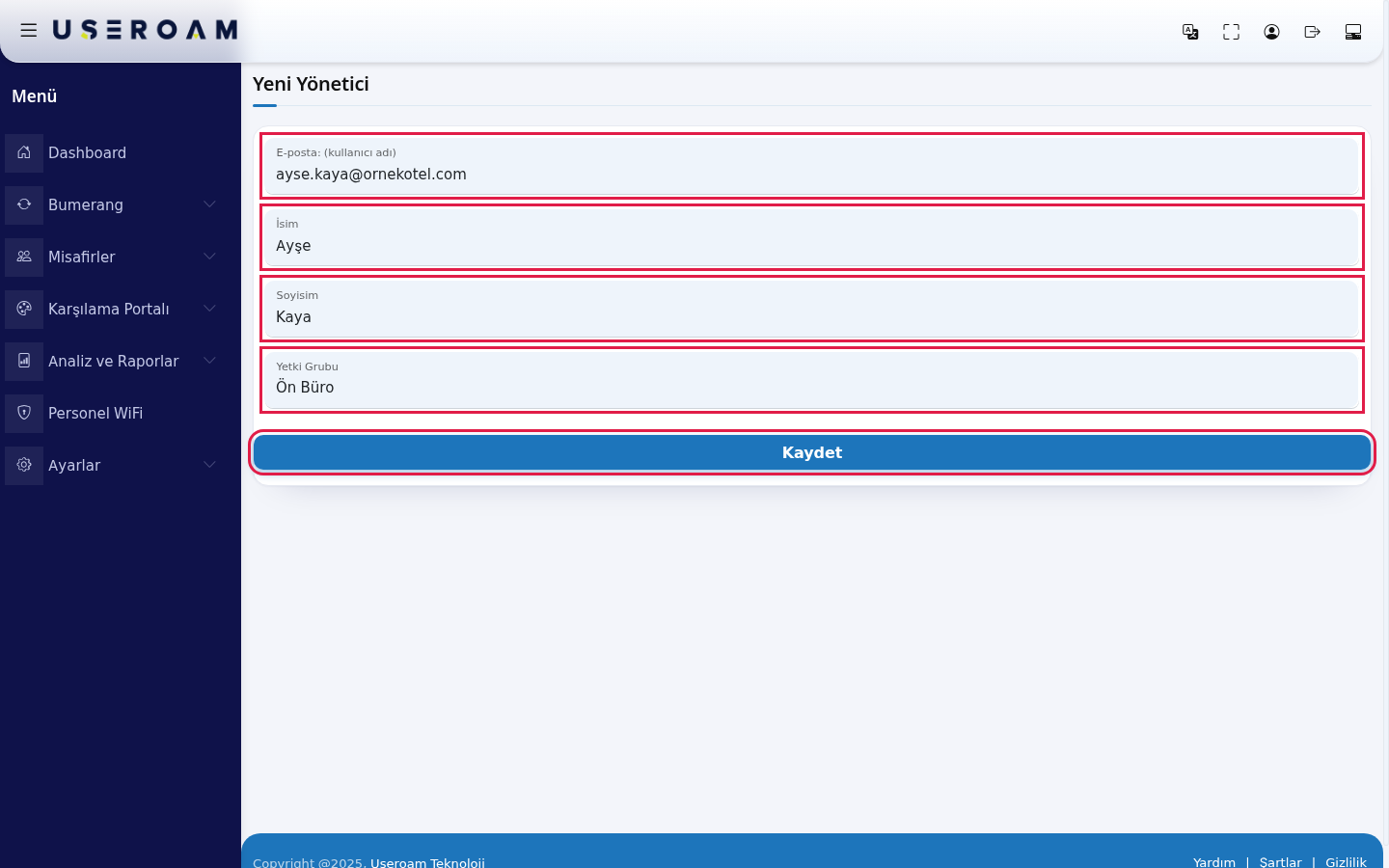Click the E-posta input field
1389x868 pixels.
pyautogui.click(x=812, y=166)
